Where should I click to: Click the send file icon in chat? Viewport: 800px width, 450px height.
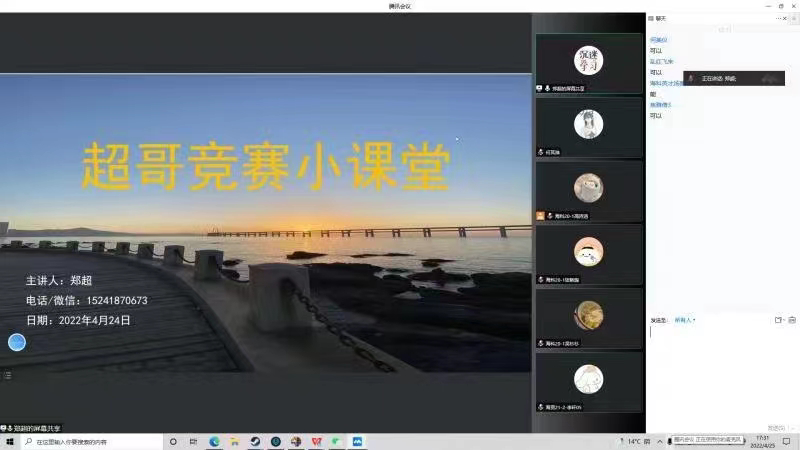click(778, 320)
